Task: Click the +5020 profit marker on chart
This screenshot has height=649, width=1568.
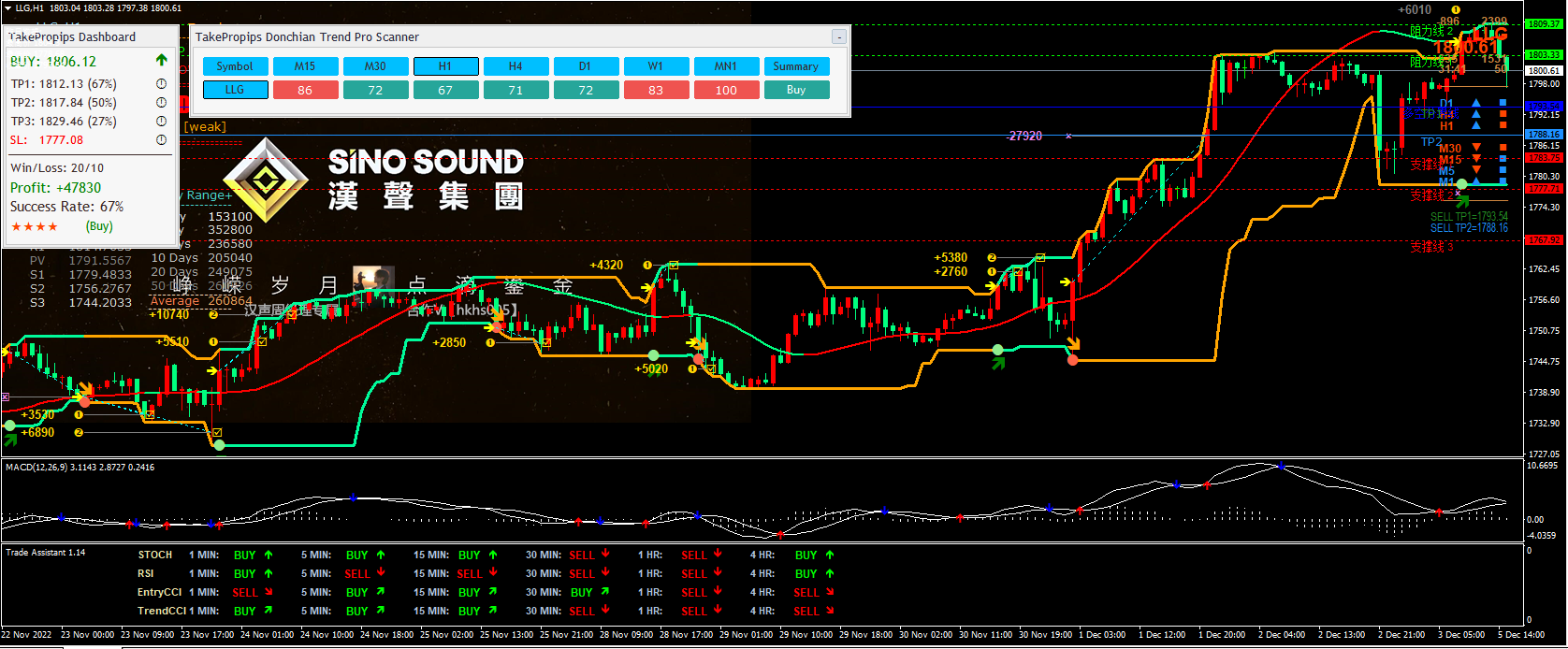Action: pyautogui.click(x=651, y=368)
